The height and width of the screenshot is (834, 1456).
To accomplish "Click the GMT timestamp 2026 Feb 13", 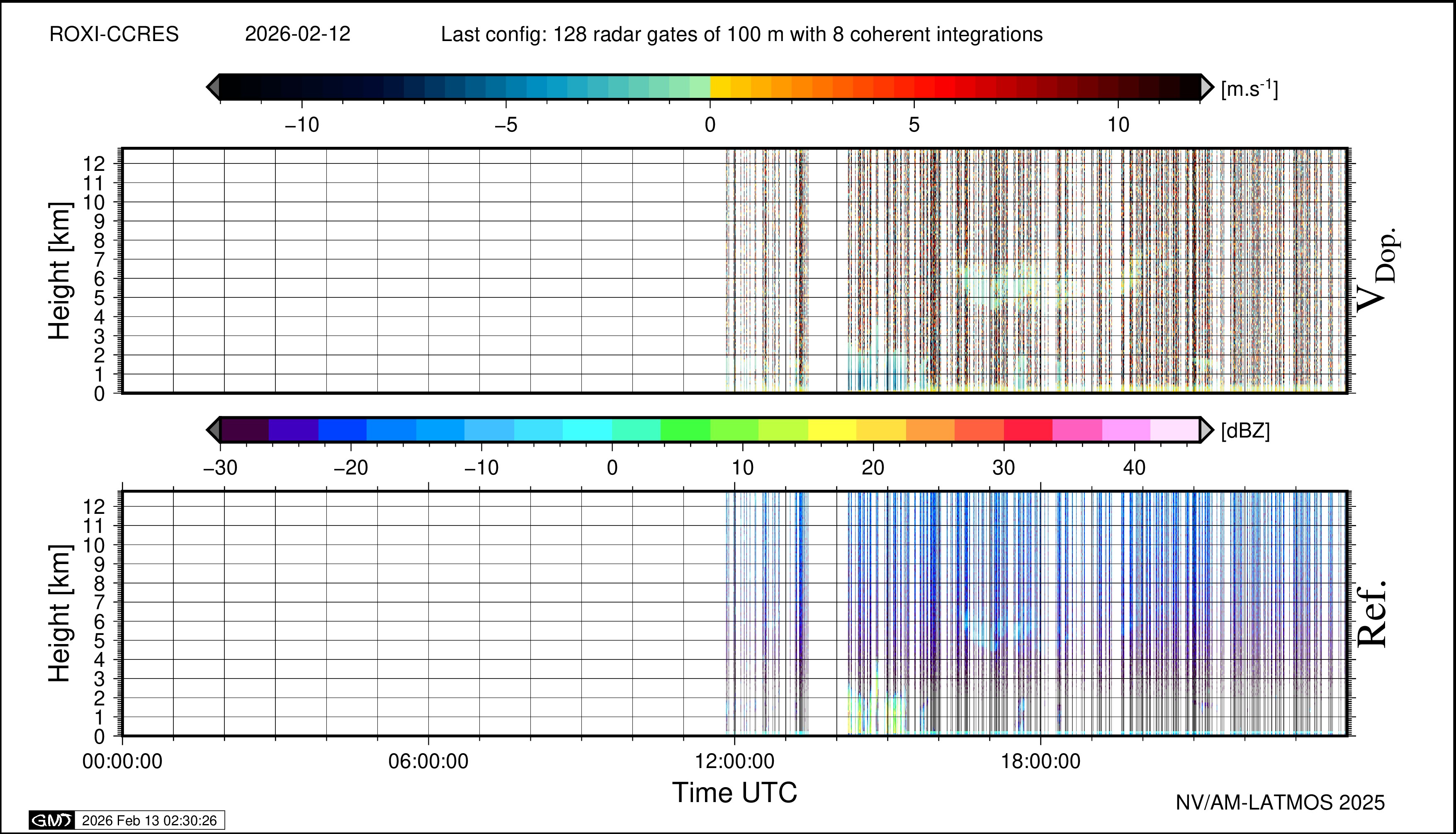I will coord(149,820).
